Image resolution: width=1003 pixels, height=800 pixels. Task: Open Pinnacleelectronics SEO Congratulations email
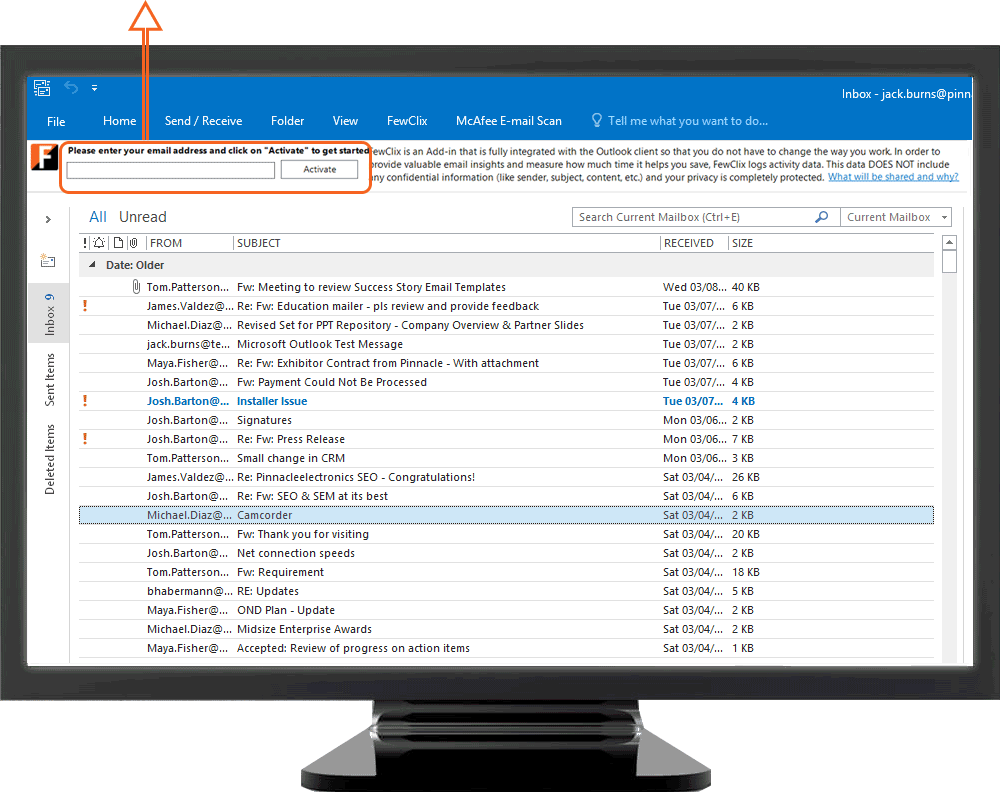(x=506, y=477)
